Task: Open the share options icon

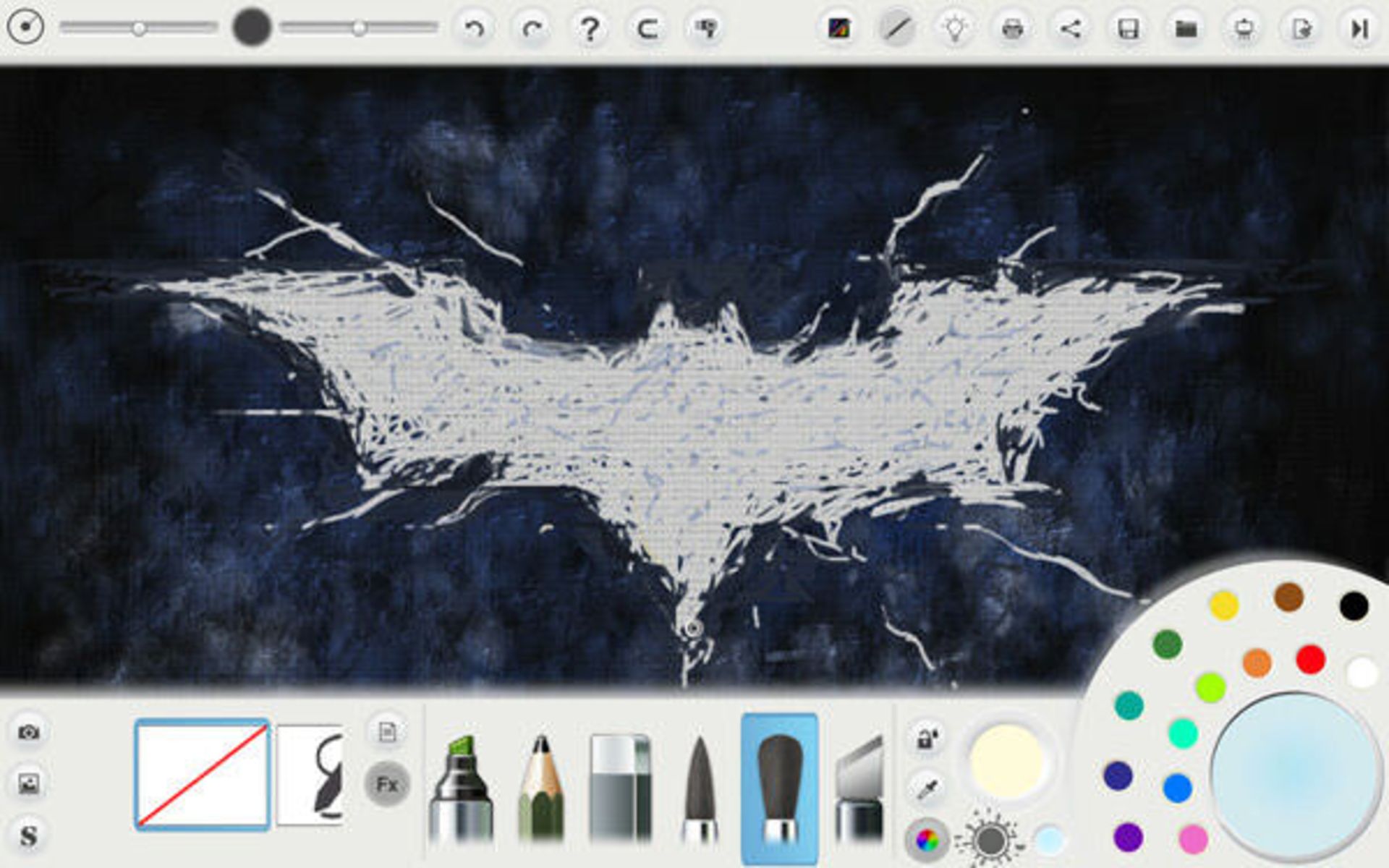Action: [x=1071, y=29]
